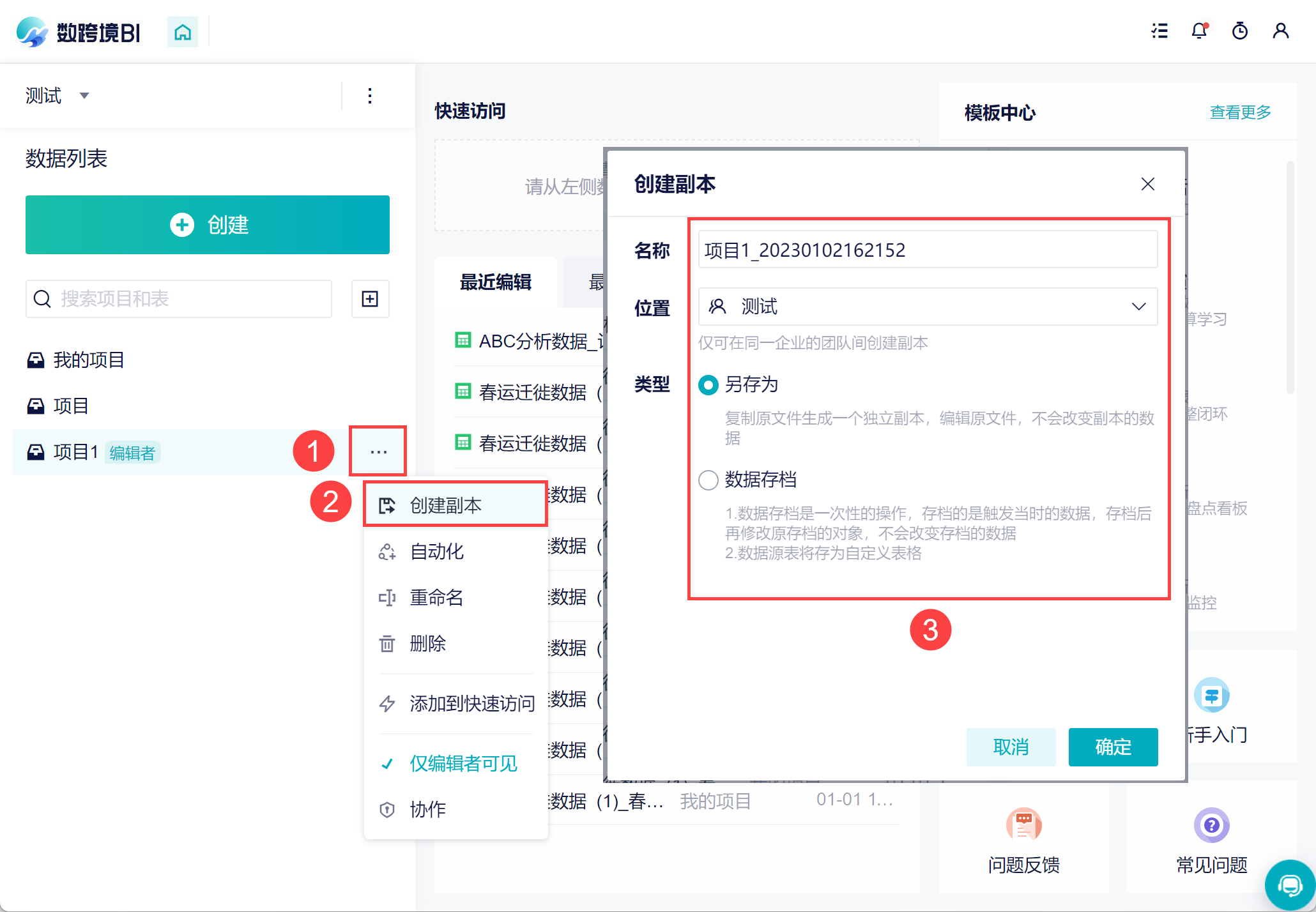The width and height of the screenshot is (1316, 912).
Task: Open the 查看更多 link
Action: pyautogui.click(x=1240, y=112)
